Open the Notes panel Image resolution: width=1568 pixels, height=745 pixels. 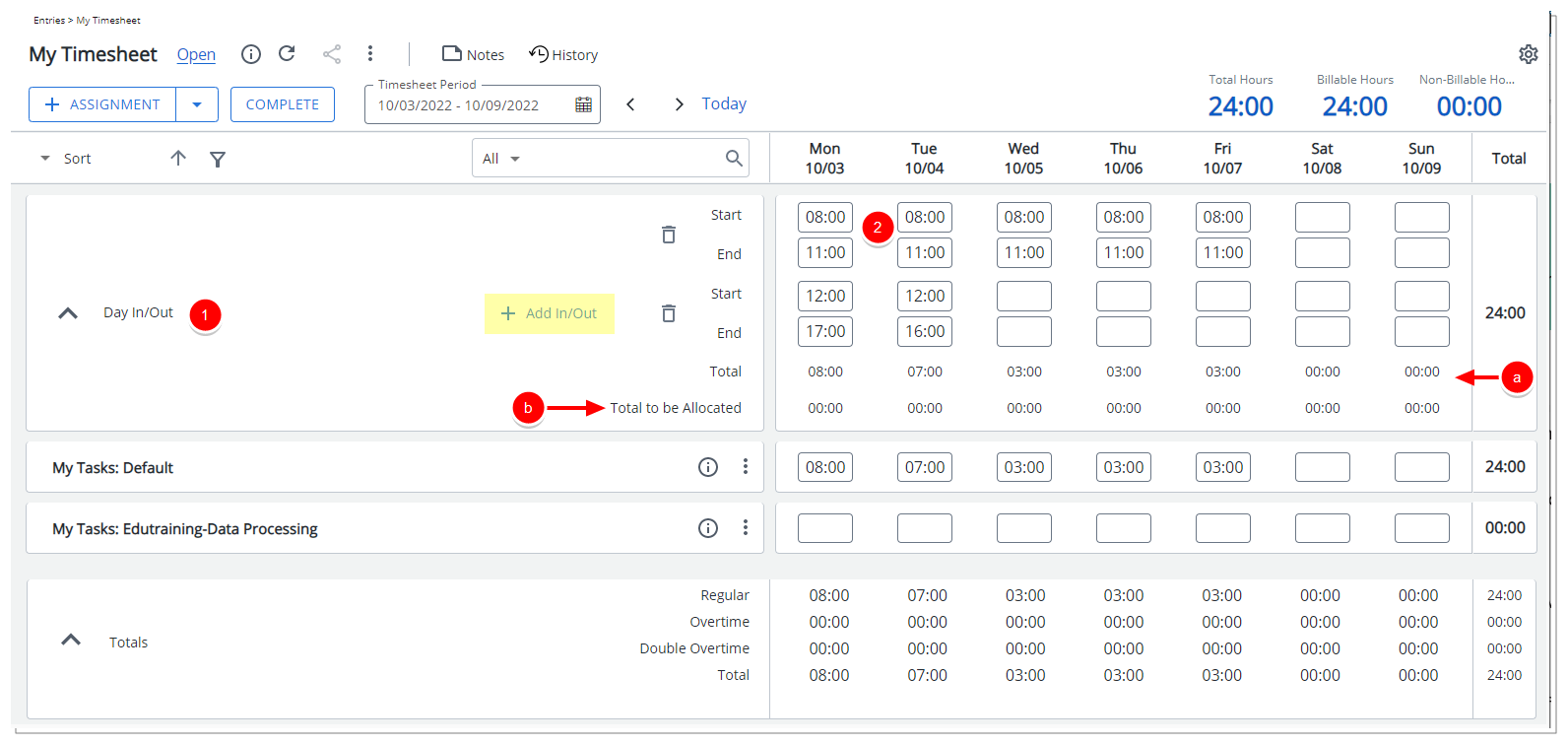pos(473,55)
